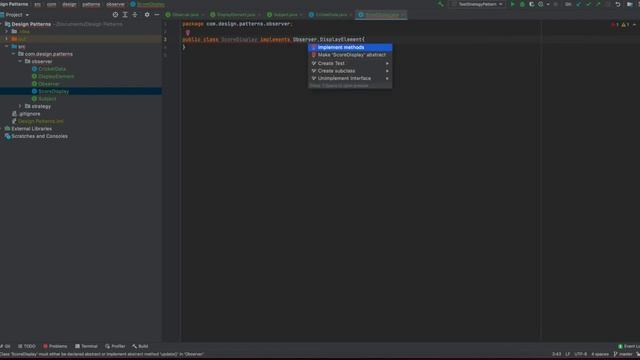Switch to the ScoreDisplay editor tab

coord(382,15)
